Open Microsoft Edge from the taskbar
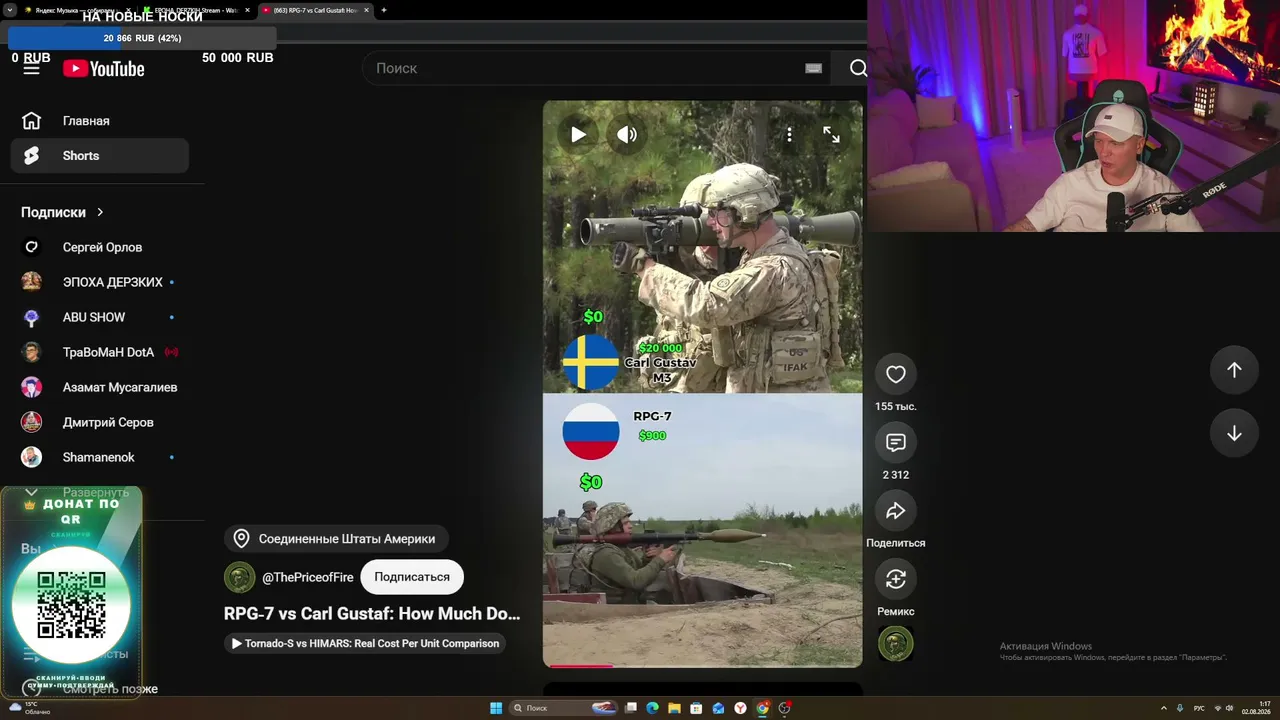This screenshot has height=720, width=1280. (652, 708)
